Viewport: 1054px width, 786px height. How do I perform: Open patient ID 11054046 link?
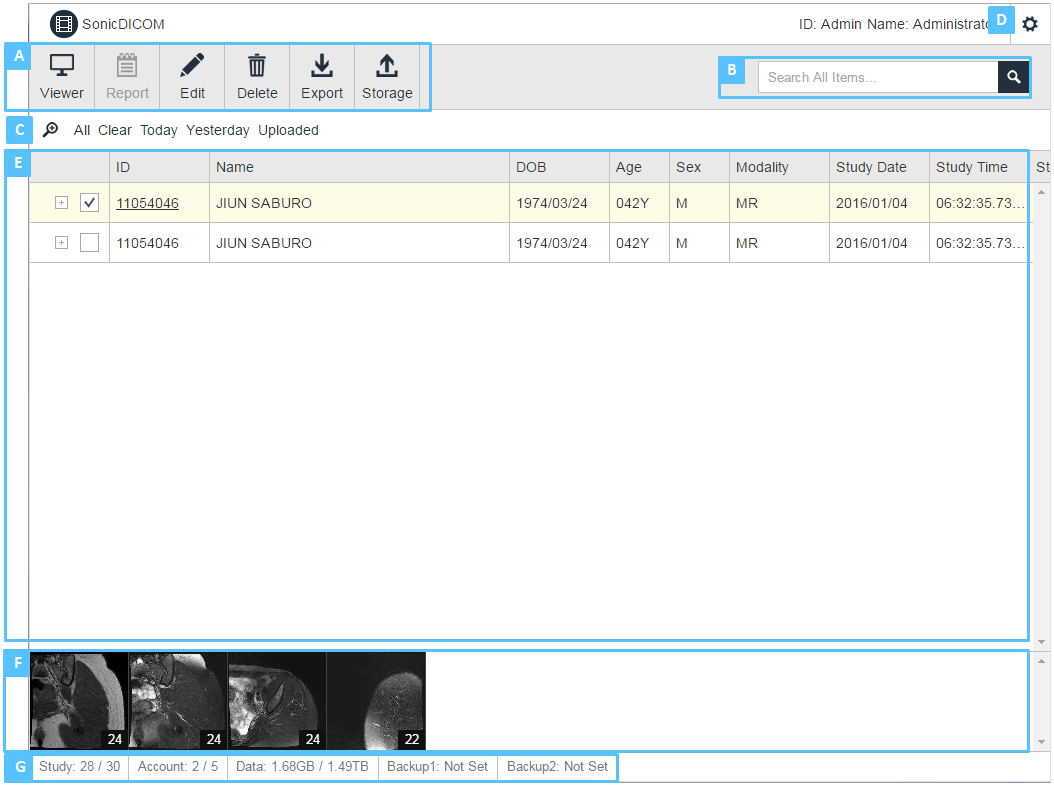[146, 202]
